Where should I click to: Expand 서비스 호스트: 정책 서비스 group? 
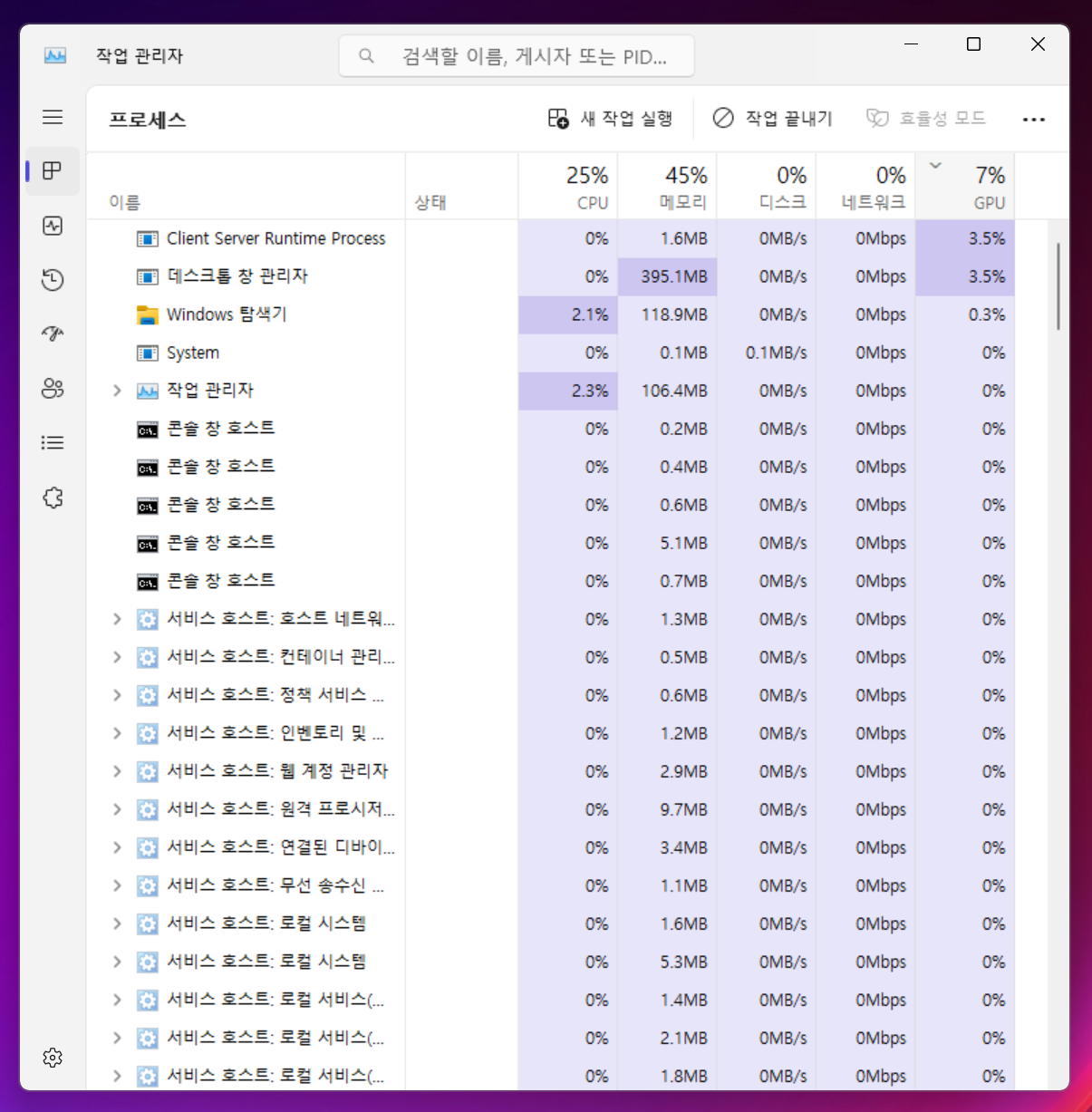pos(117,695)
